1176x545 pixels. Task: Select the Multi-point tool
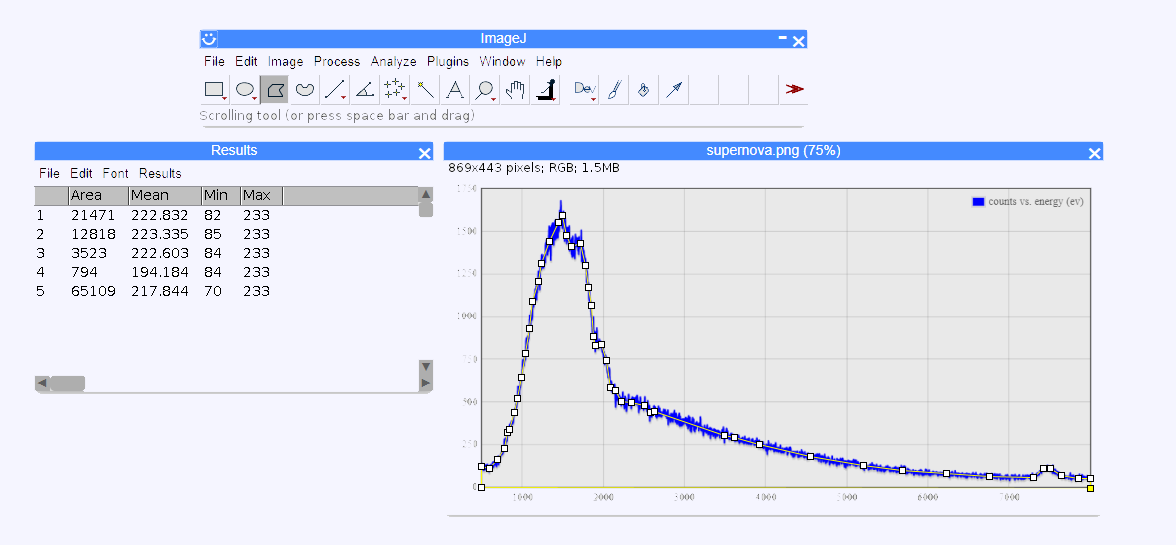[395, 90]
